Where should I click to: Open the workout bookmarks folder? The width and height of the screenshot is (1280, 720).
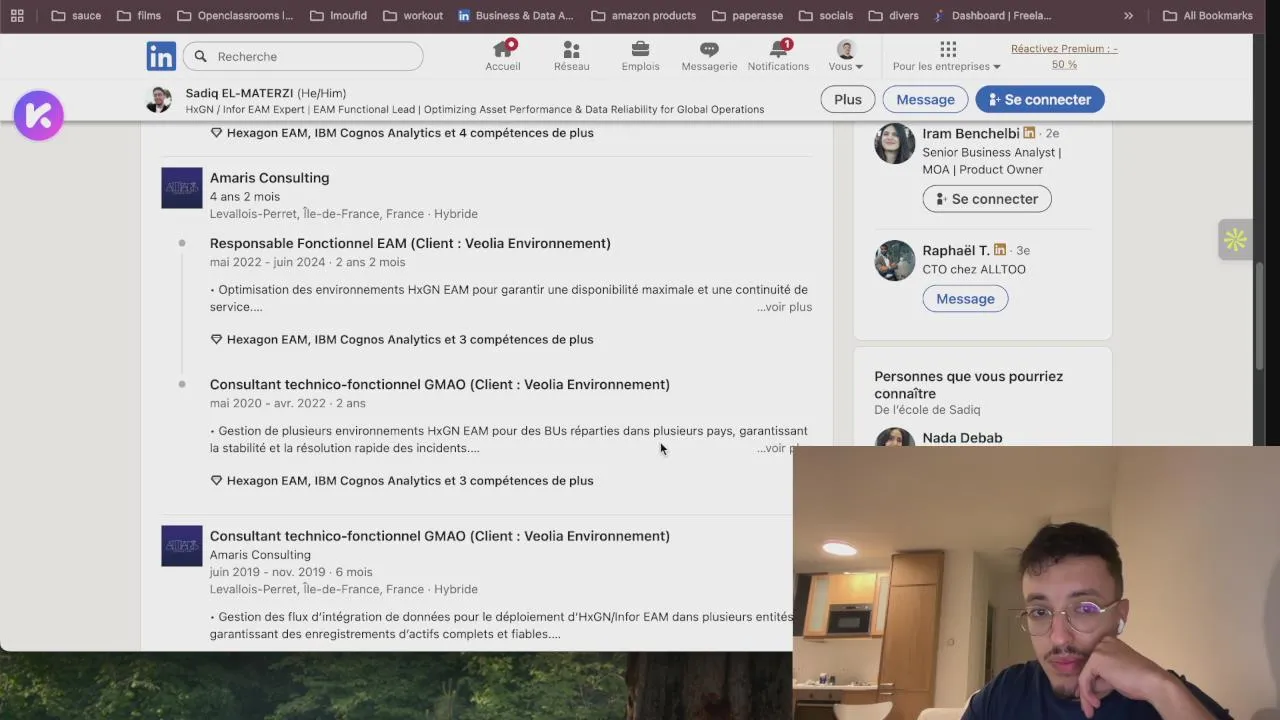(x=413, y=16)
